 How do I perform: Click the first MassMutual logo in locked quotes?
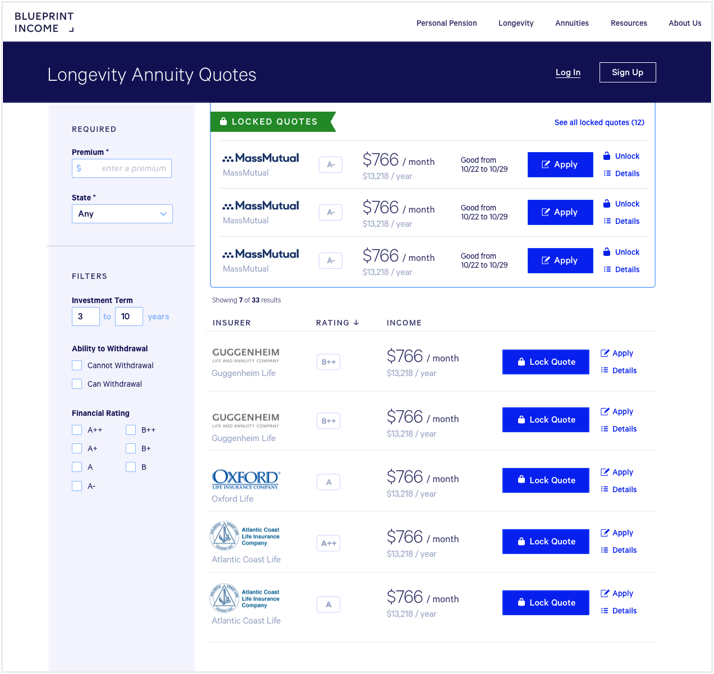point(260,158)
